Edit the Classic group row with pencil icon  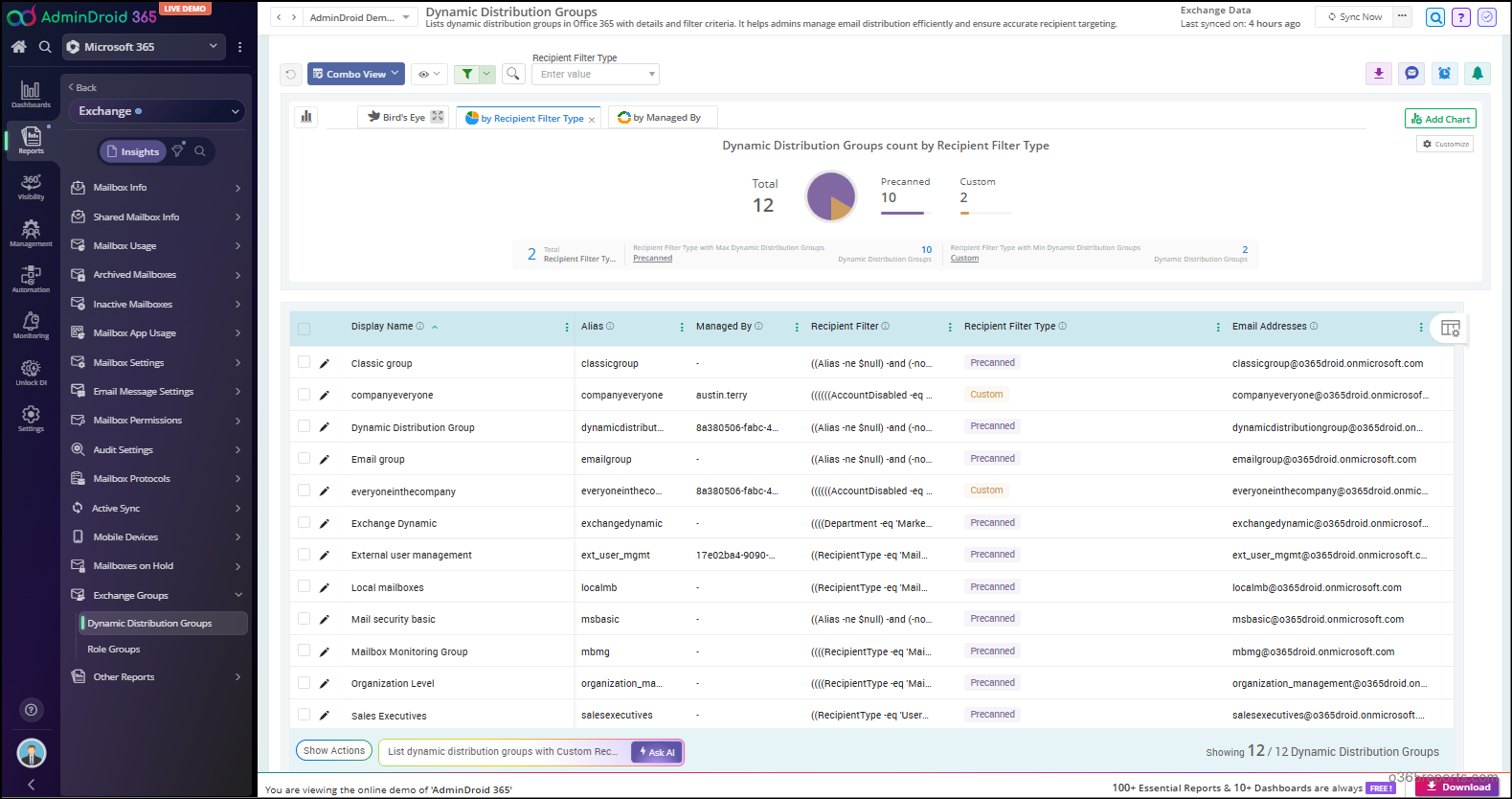[x=325, y=363]
